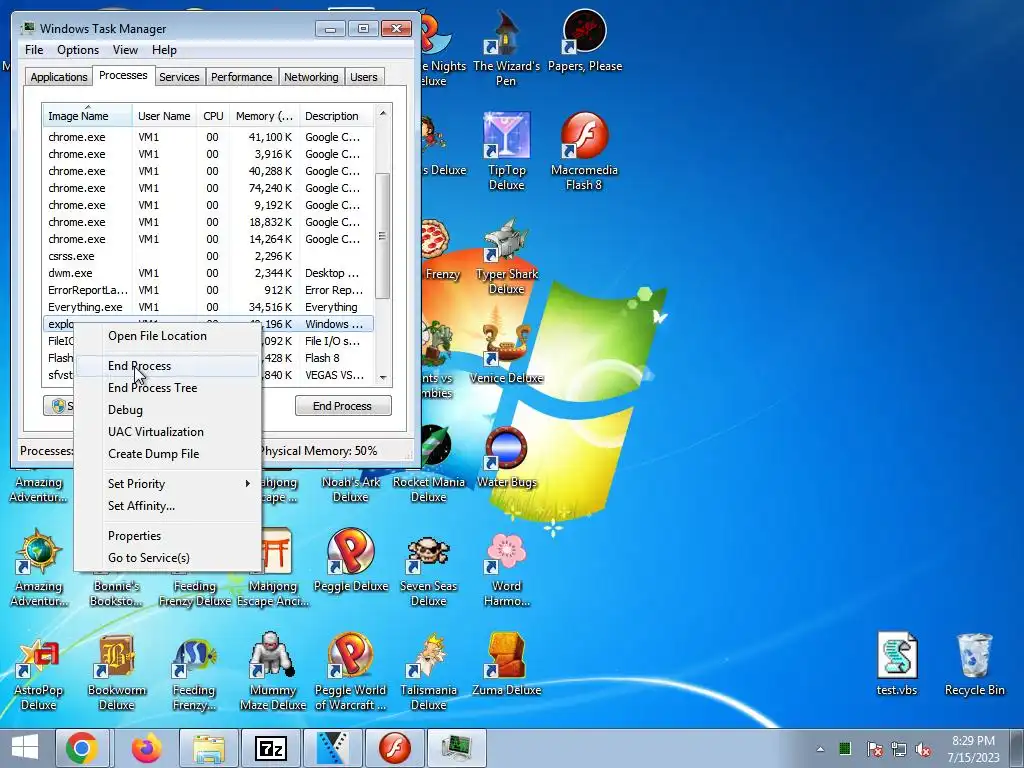Click End Process button in Task Manager

343,406
